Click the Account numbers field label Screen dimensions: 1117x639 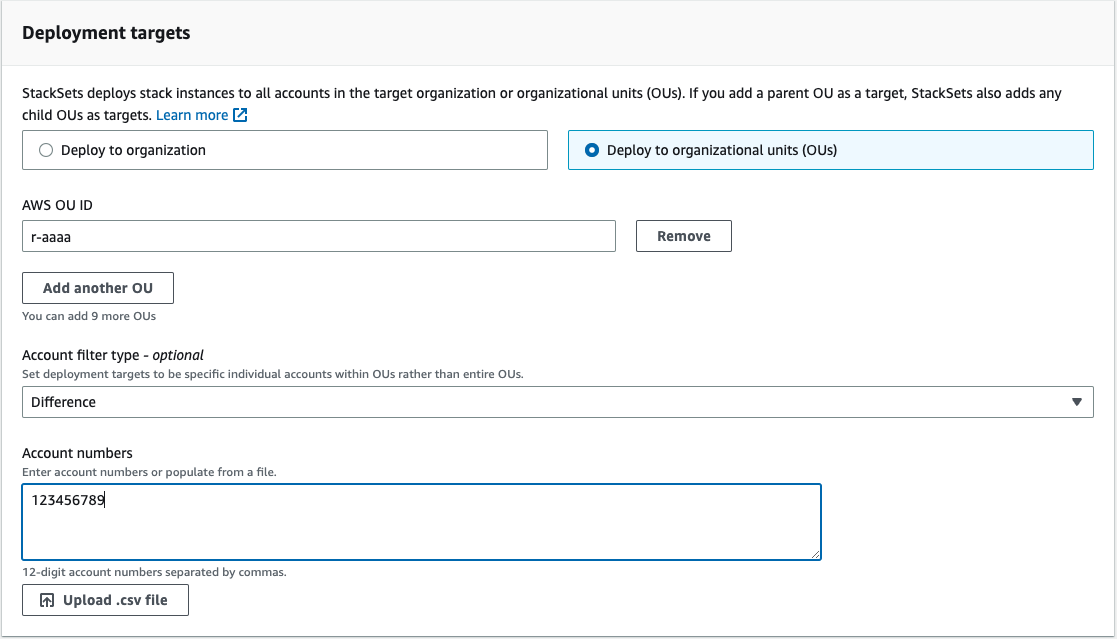[x=77, y=453]
